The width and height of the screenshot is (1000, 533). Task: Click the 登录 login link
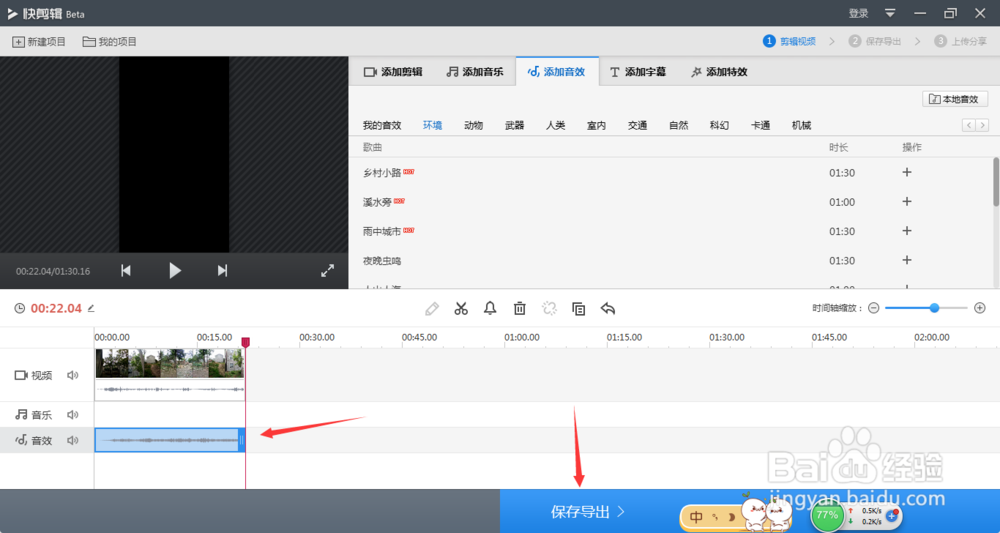(x=858, y=13)
